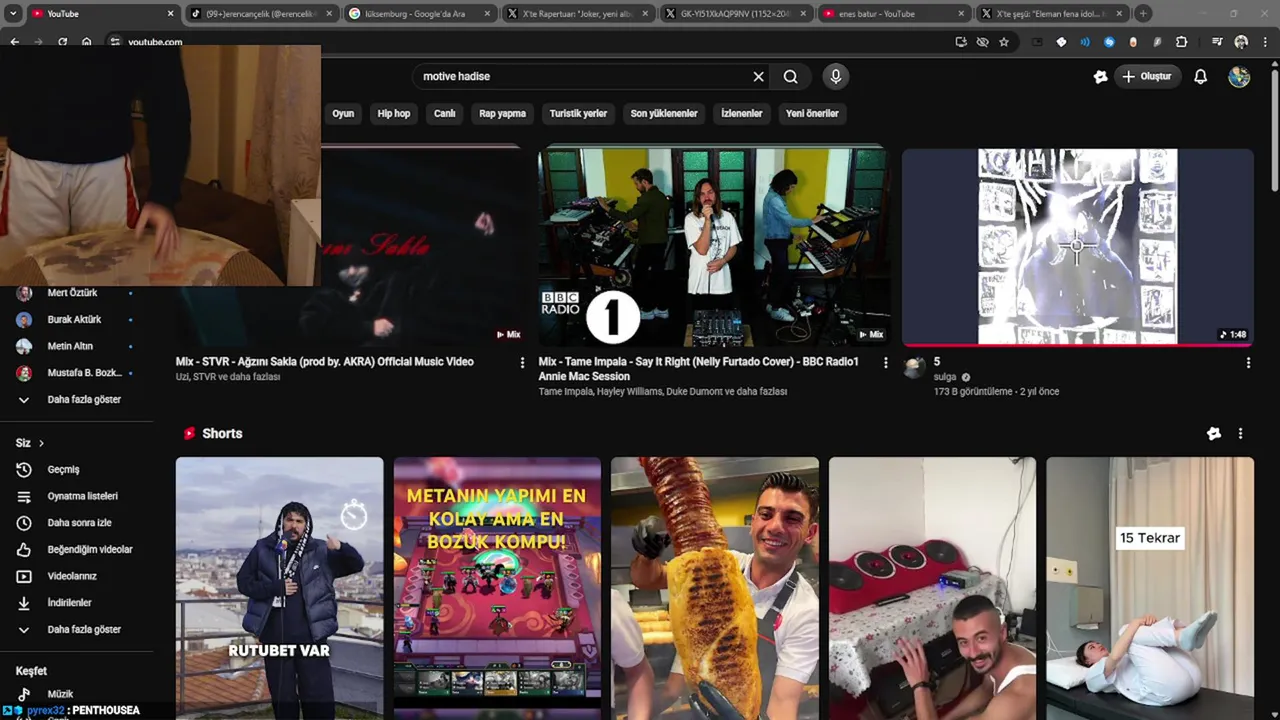Screen dimensions: 1280x720
Task: Open the YouTube account avatar menu
Action: tap(1239, 76)
